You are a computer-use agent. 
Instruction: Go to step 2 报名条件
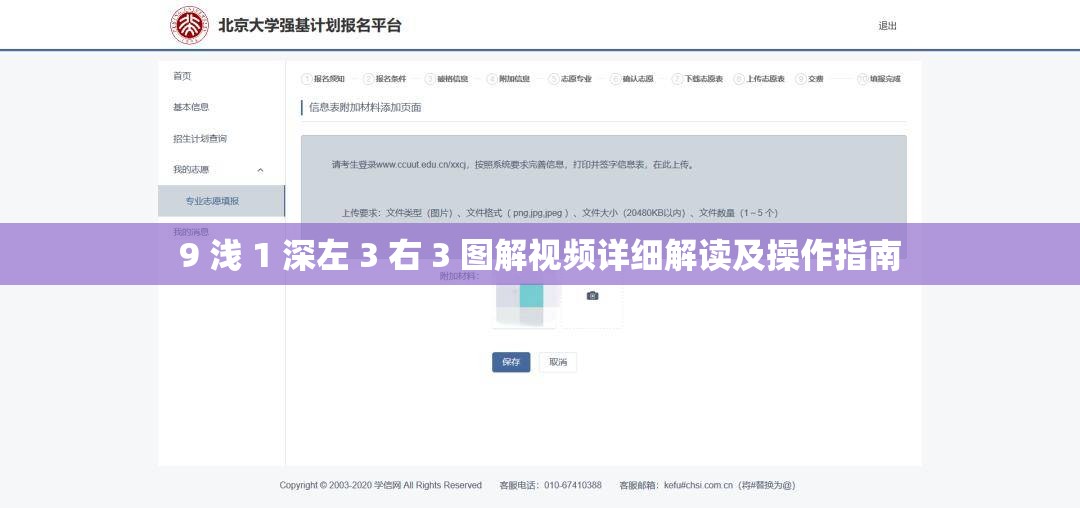pyautogui.click(x=384, y=79)
